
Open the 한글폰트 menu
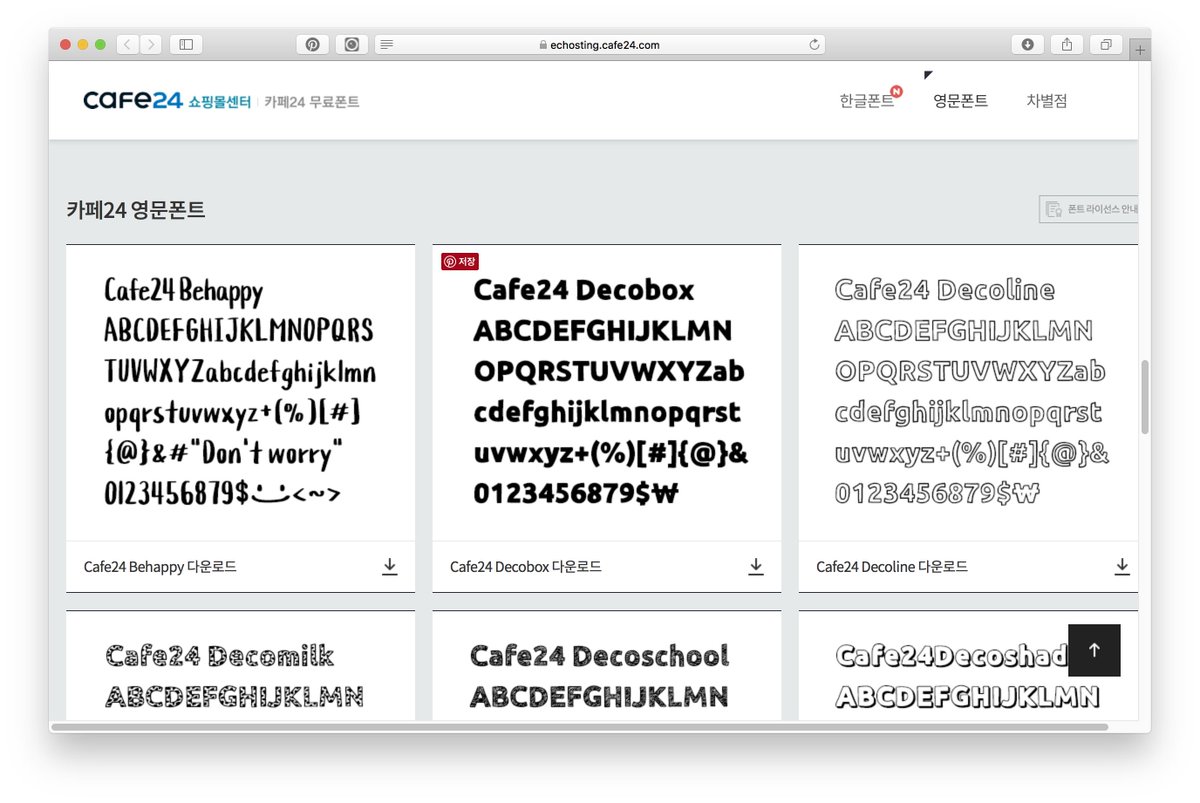(867, 100)
